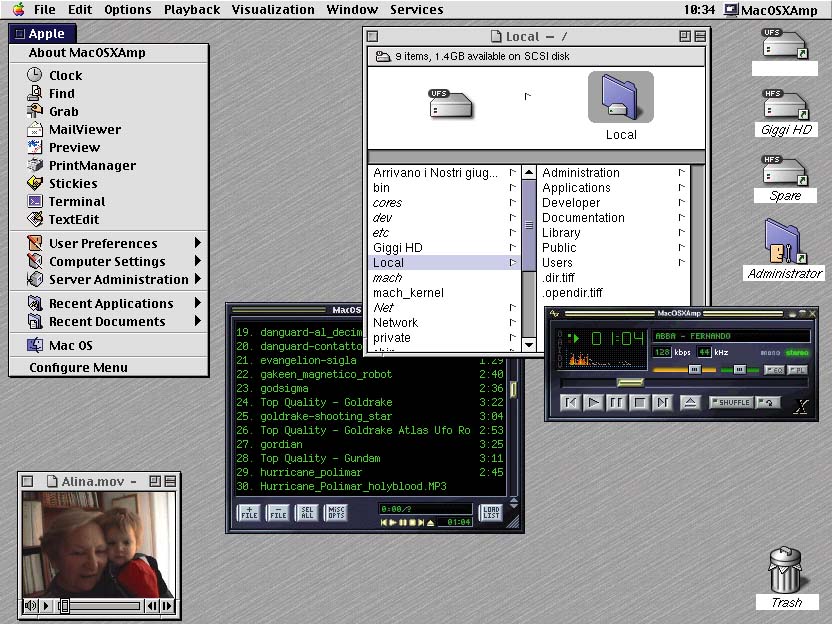Open the Visualization menu in menu bar
832x624 pixels.
tap(273, 10)
